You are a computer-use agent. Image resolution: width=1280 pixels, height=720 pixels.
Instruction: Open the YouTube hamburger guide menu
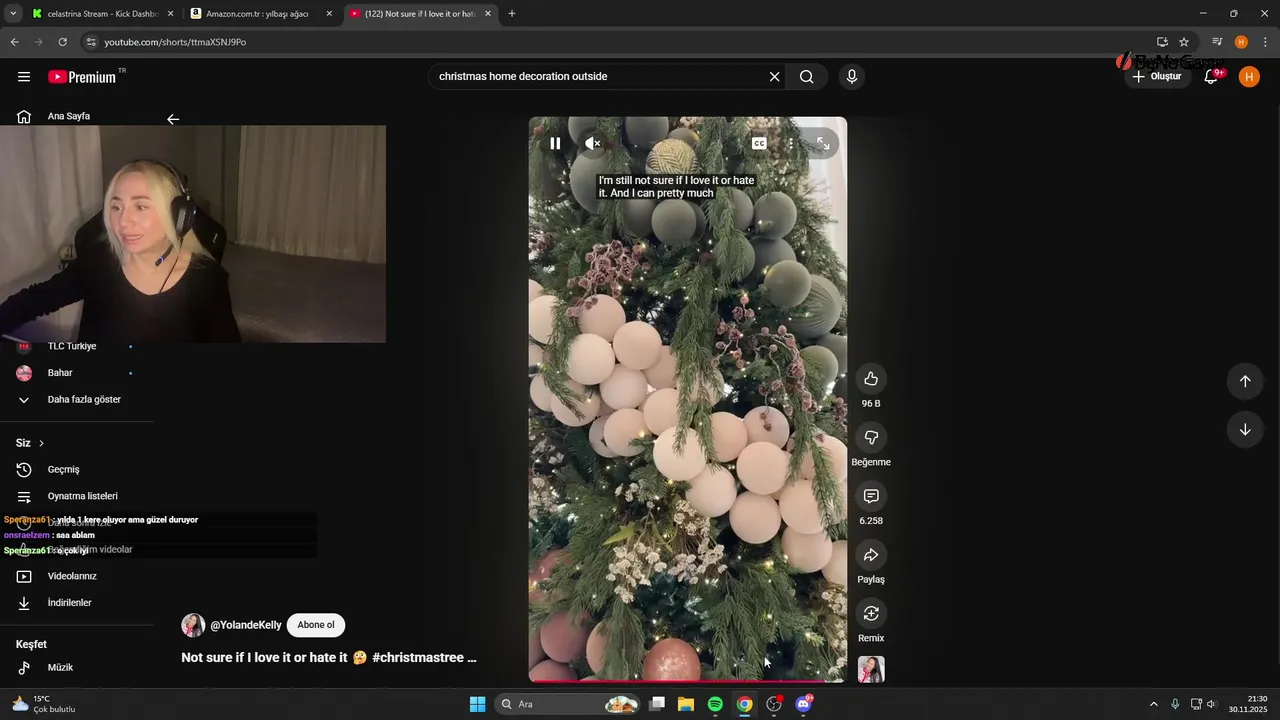pos(24,77)
